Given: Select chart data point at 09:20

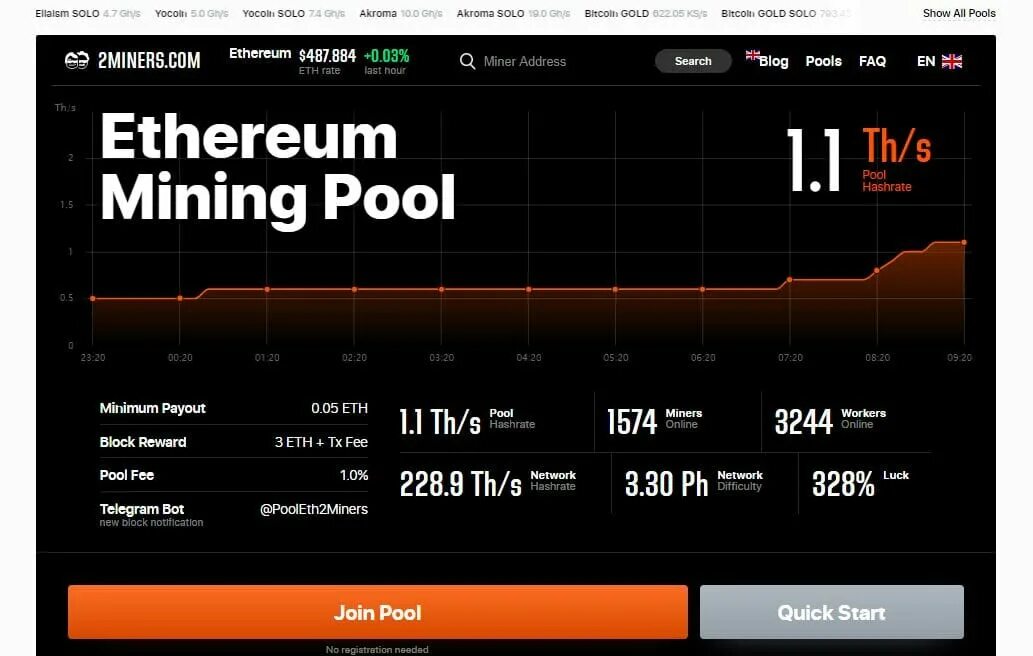Looking at the screenshot, I should pos(964,242).
